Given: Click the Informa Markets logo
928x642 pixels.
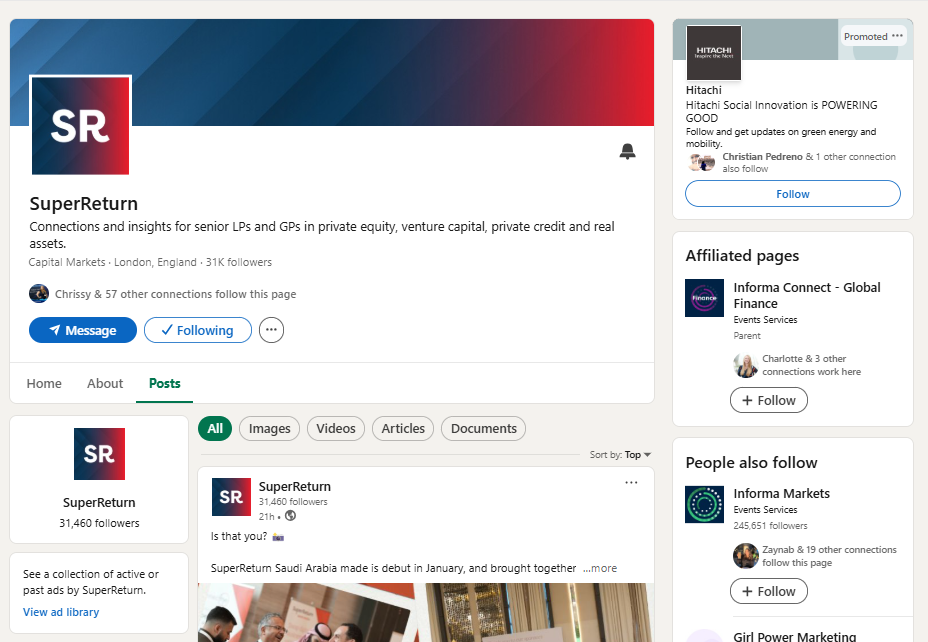Looking at the screenshot, I should [704, 504].
